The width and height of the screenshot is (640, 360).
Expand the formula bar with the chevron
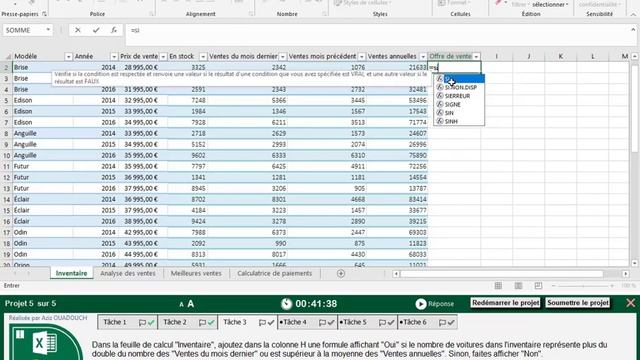633,30
